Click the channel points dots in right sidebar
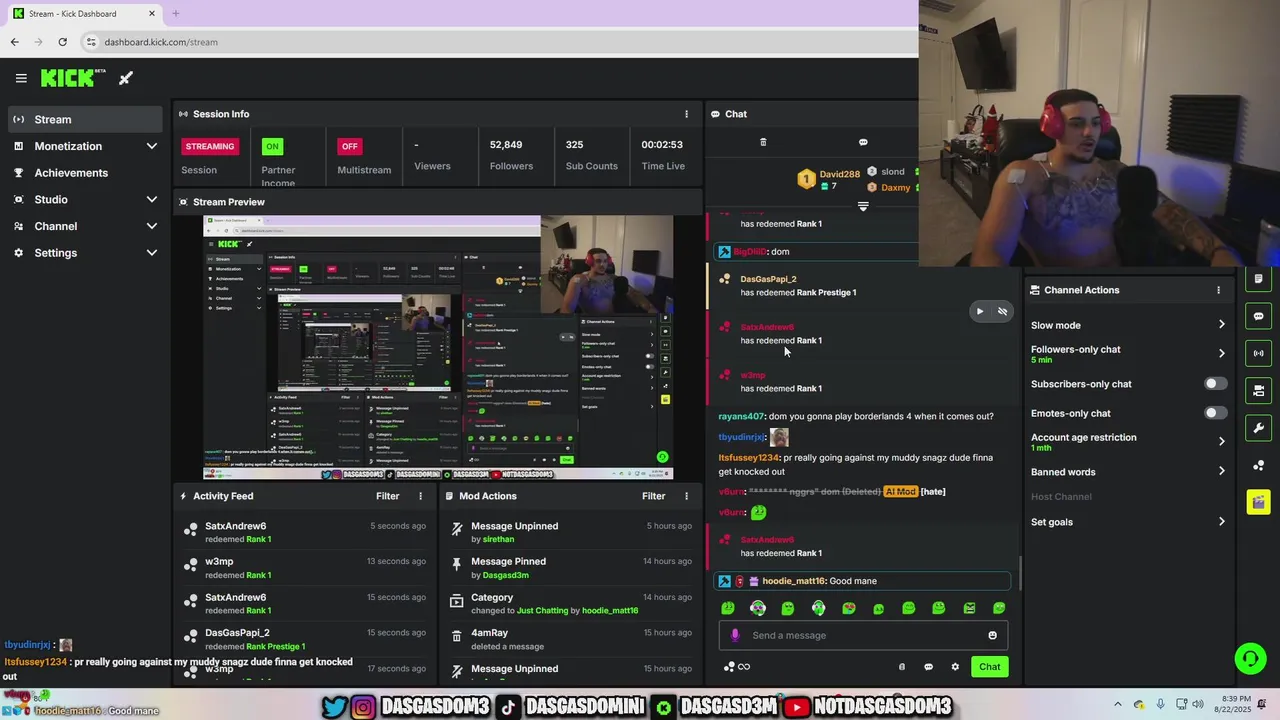 [x=1258, y=466]
